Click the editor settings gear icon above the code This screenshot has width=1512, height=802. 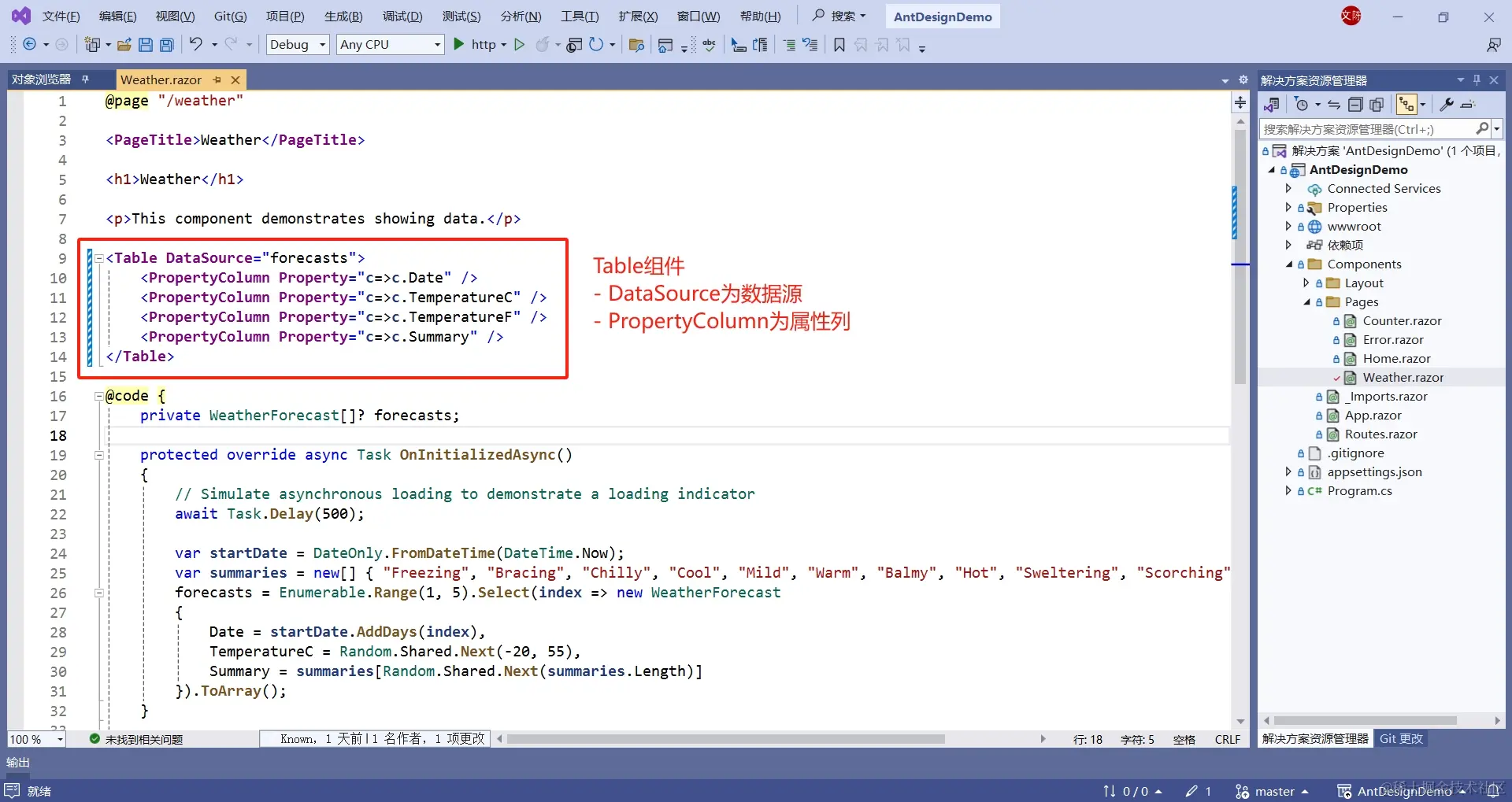click(1243, 79)
